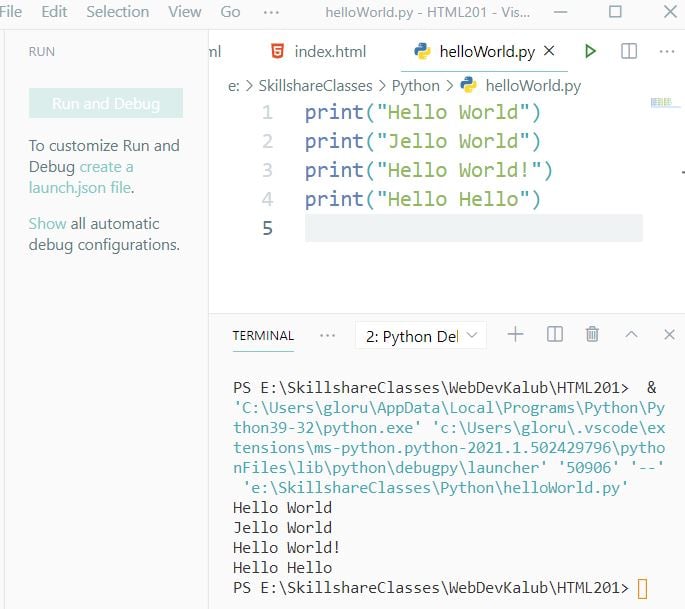Open the Selection menu
685x609 pixels.
(118, 12)
